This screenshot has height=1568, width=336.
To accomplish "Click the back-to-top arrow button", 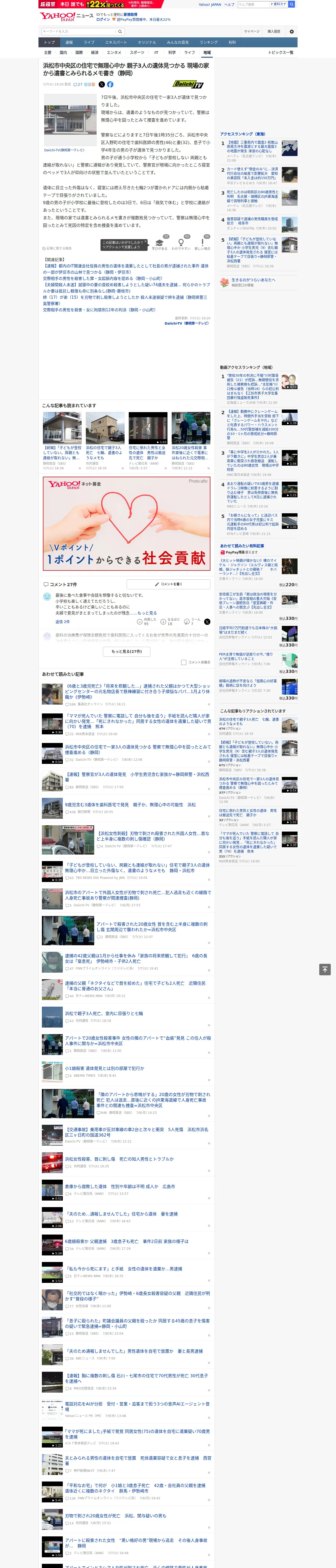I will pyautogui.click(x=325, y=969).
